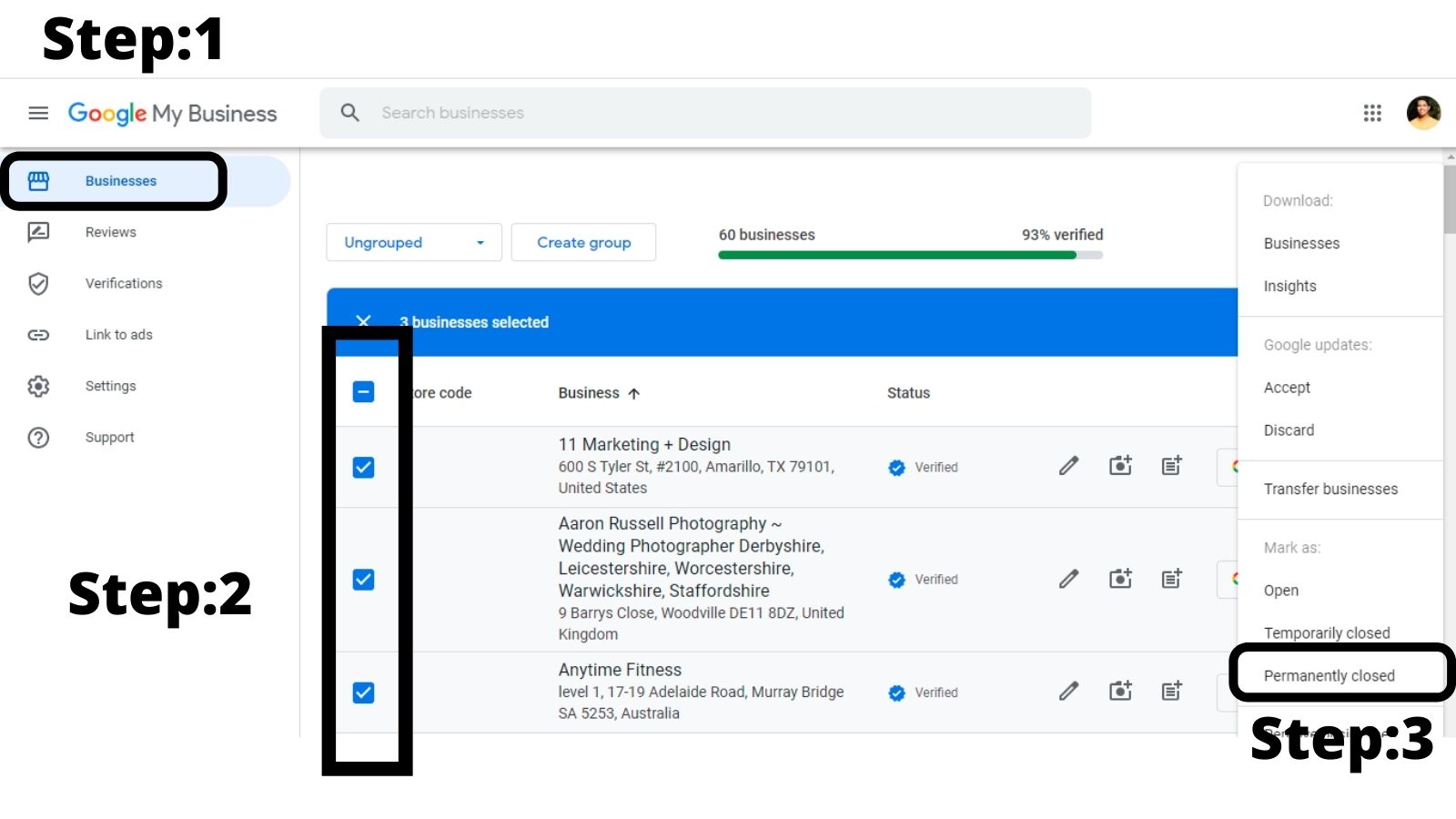Click the Settings gear icon

click(x=38, y=386)
